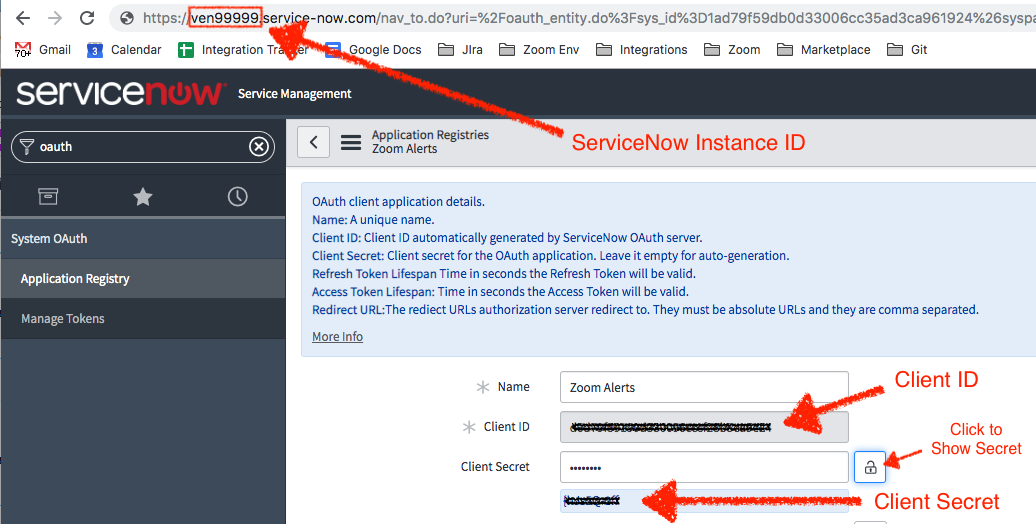The height and width of the screenshot is (524, 1036).
Task: Open the Google Docs bookmark
Action: click(x=373, y=50)
